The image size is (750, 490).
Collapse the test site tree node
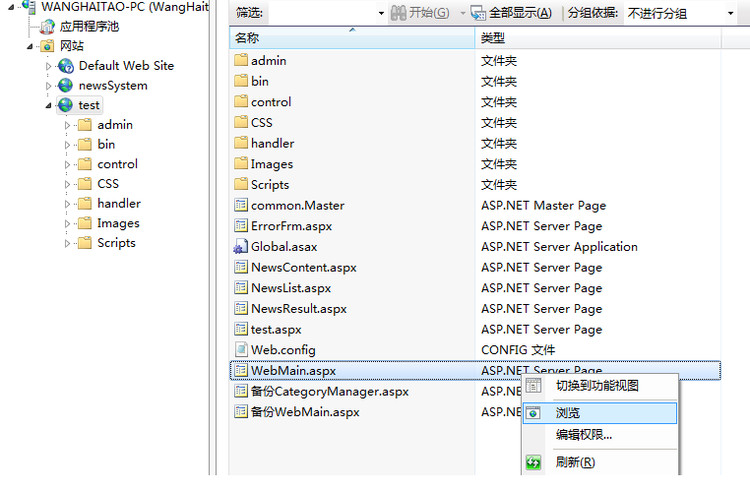48,105
